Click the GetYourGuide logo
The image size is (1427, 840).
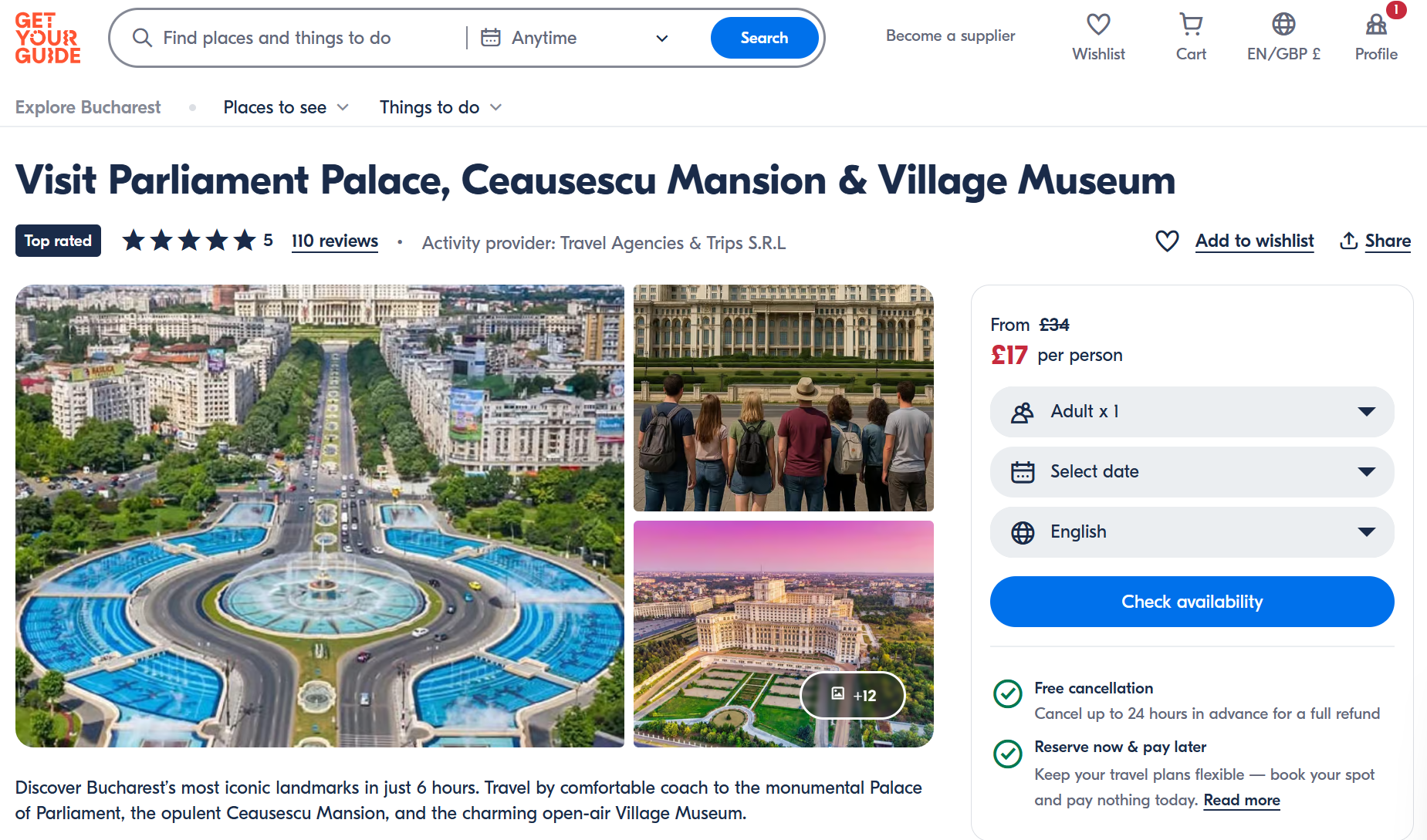pos(48,38)
